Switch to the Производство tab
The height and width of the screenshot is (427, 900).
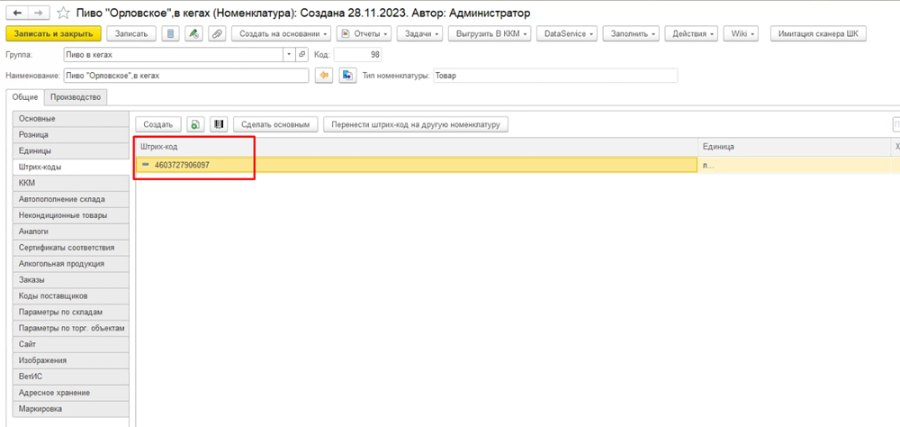point(75,98)
